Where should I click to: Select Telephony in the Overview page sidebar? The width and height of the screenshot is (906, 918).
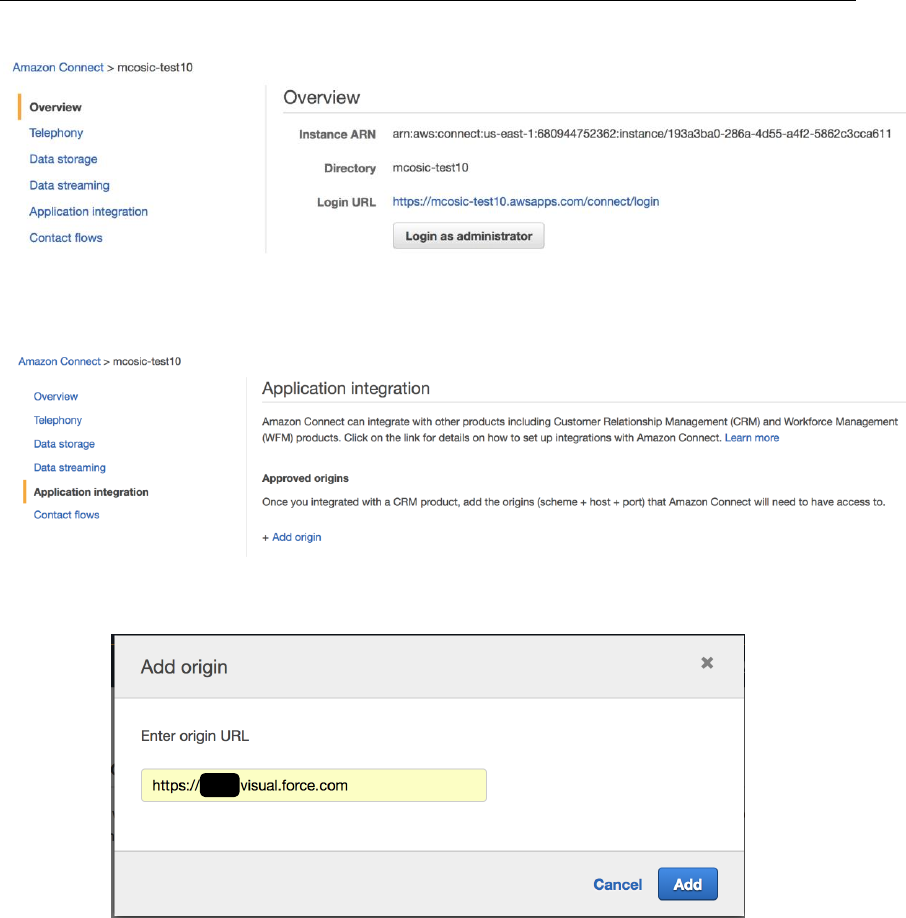56,133
